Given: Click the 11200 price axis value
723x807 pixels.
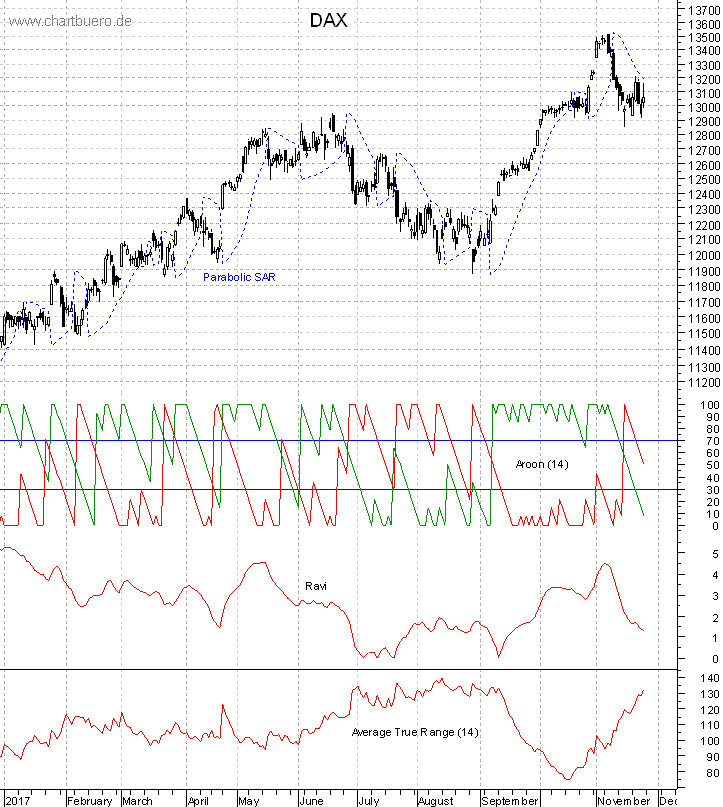Looking at the screenshot, I should click(704, 382).
